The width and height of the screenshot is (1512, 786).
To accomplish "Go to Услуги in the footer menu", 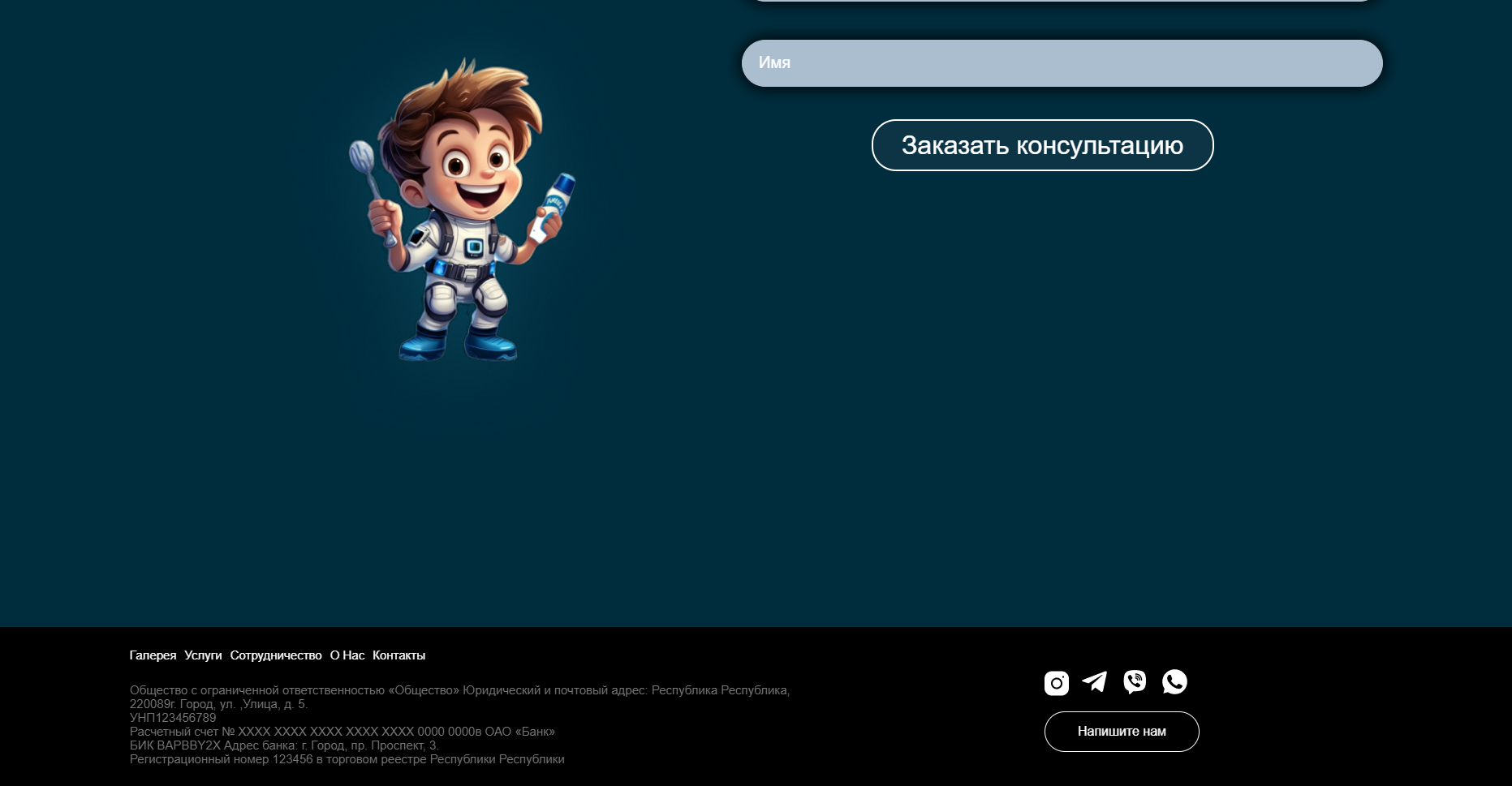I will 203,655.
